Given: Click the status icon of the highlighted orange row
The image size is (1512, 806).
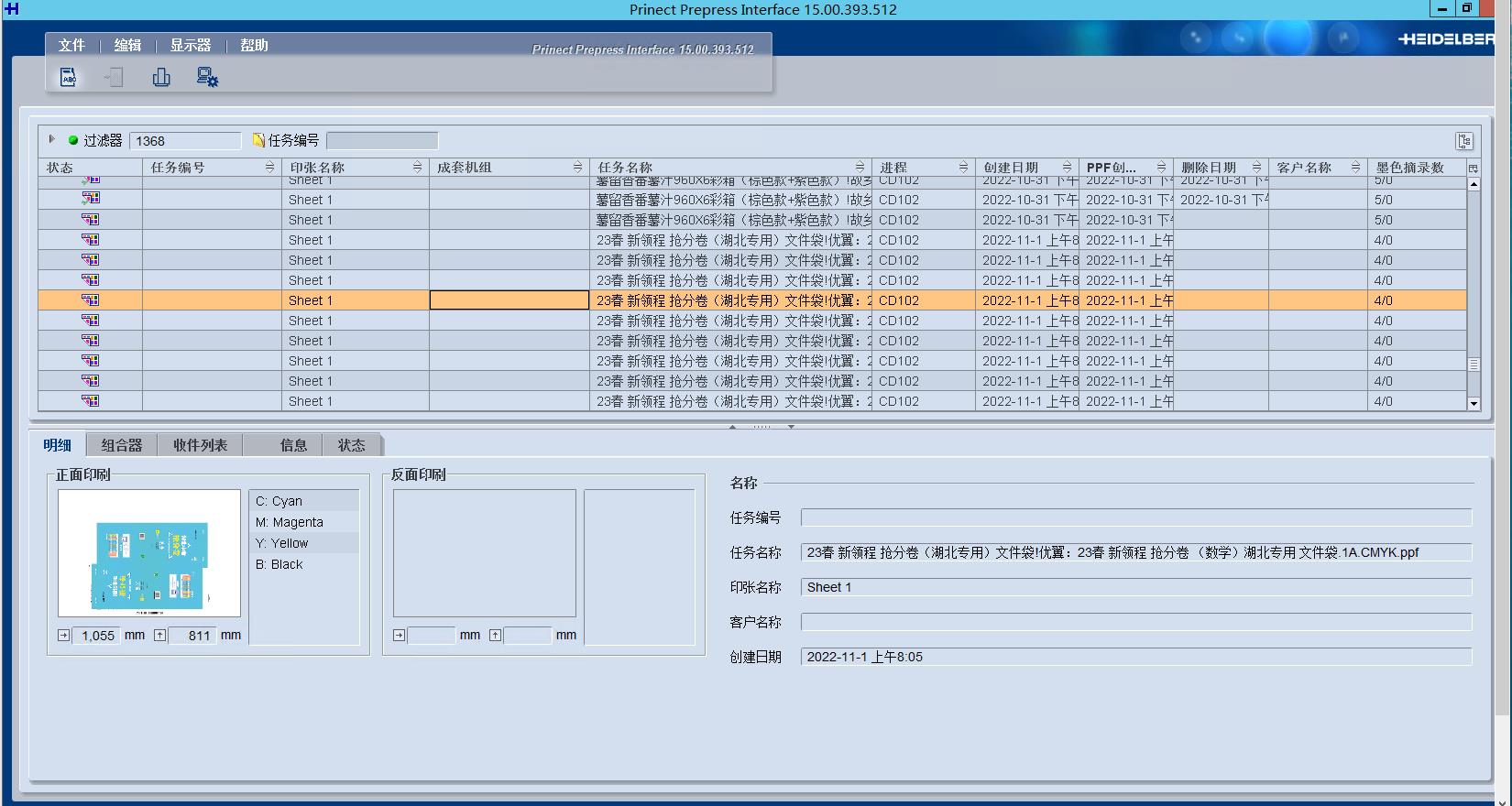Looking at the screenshot, I should point(90,300).
